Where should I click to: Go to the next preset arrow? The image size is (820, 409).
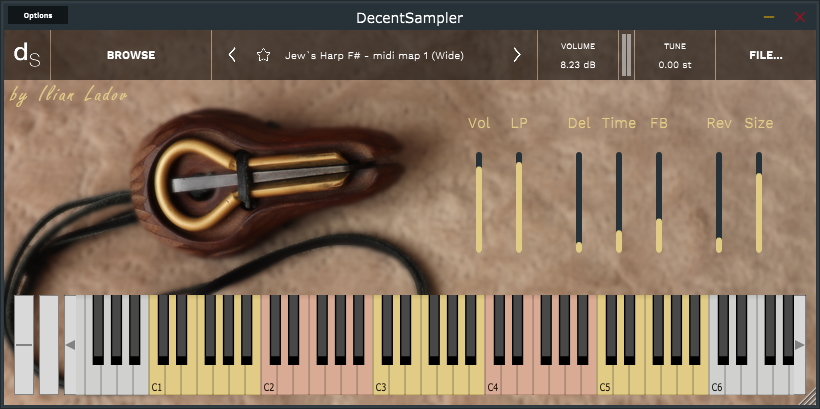coord(517,55)
